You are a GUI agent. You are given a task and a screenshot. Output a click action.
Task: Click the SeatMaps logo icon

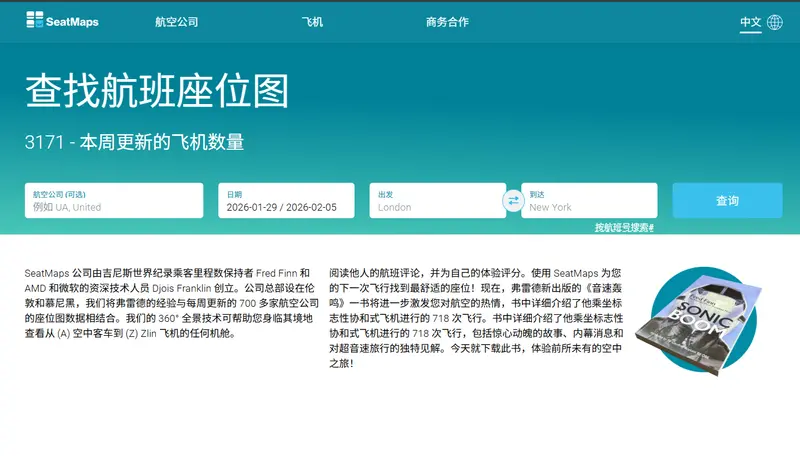(35, 21)
